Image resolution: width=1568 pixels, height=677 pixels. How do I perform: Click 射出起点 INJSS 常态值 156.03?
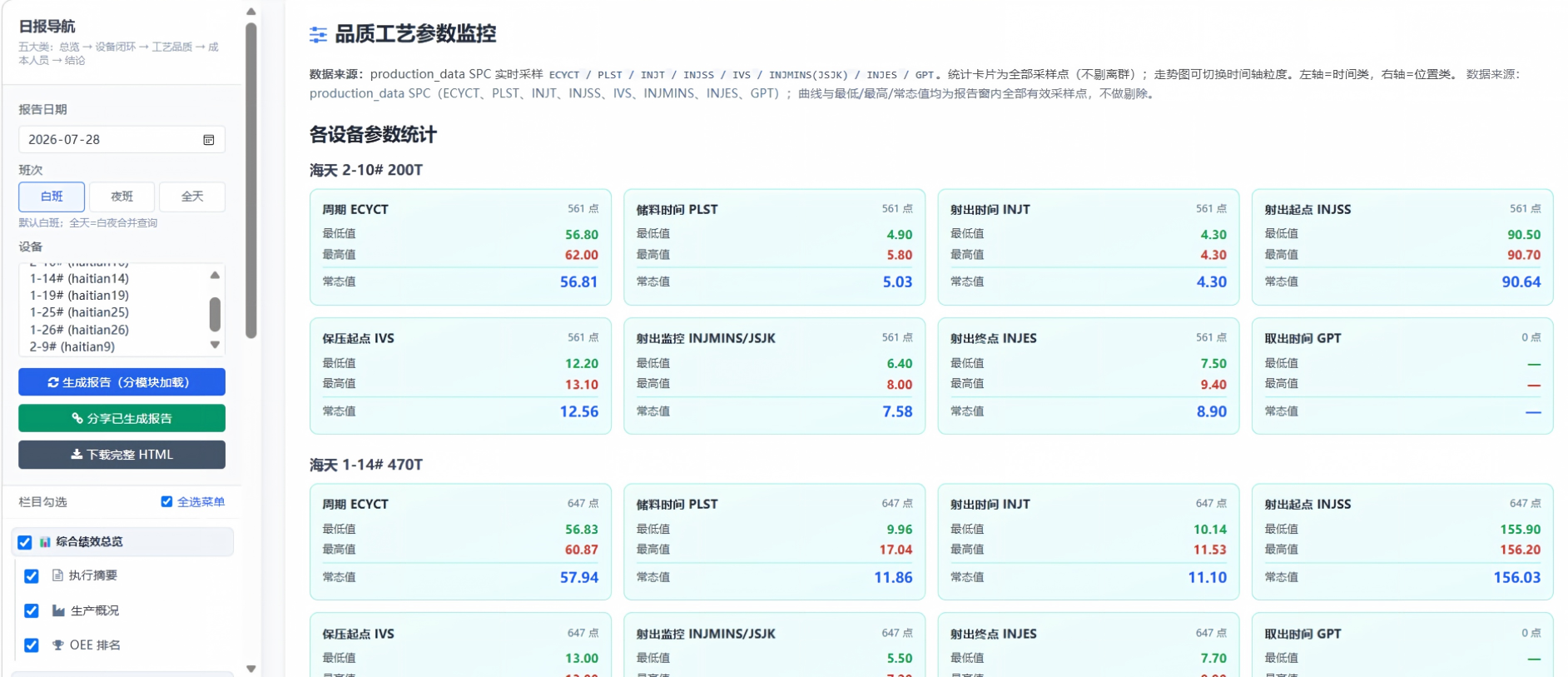coord(1516,577)
